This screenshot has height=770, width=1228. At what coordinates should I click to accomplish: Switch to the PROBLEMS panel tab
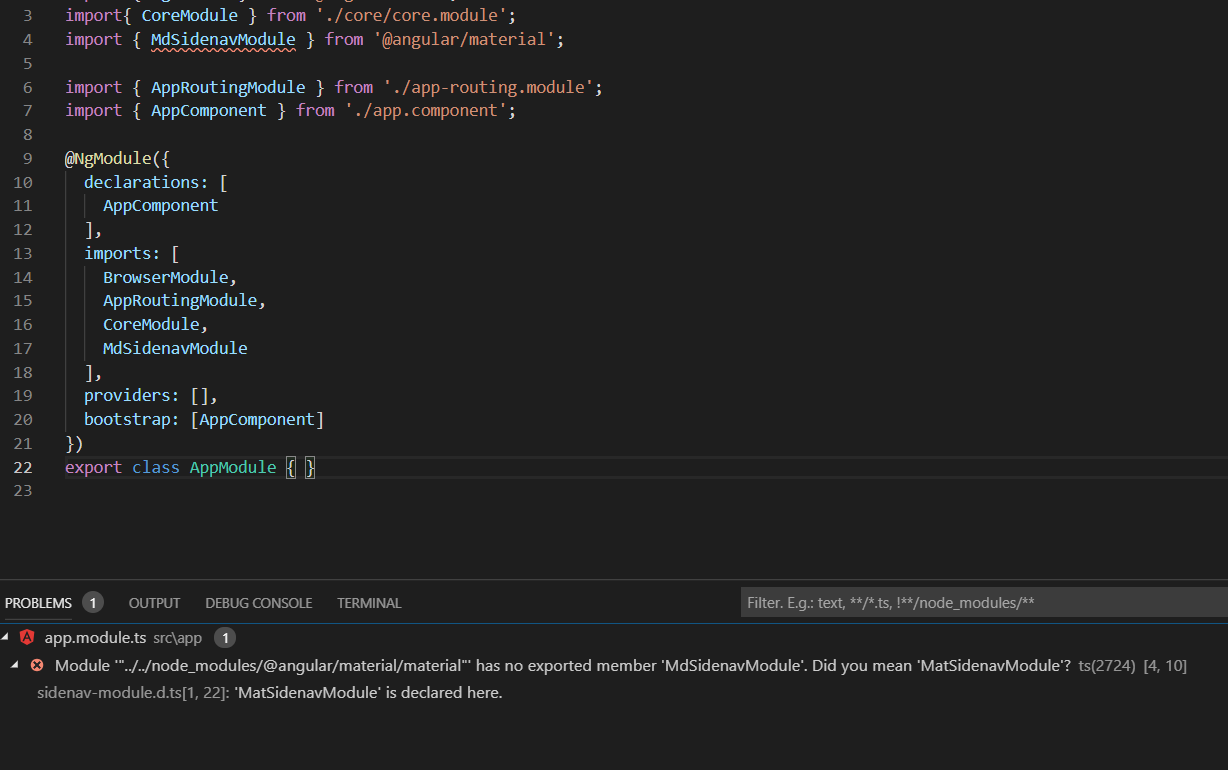tap(38, 603)
